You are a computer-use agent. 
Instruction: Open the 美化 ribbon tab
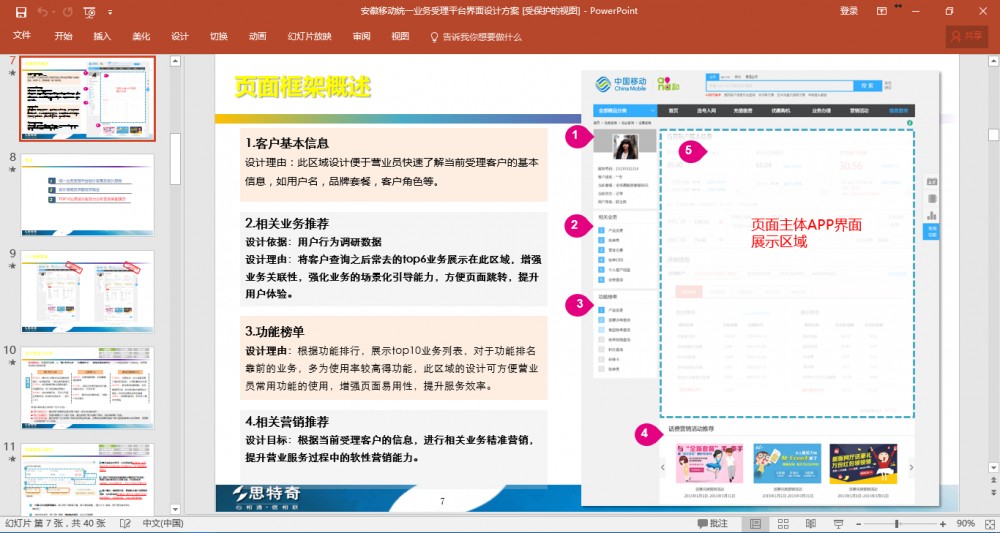[x=141, y=36]
